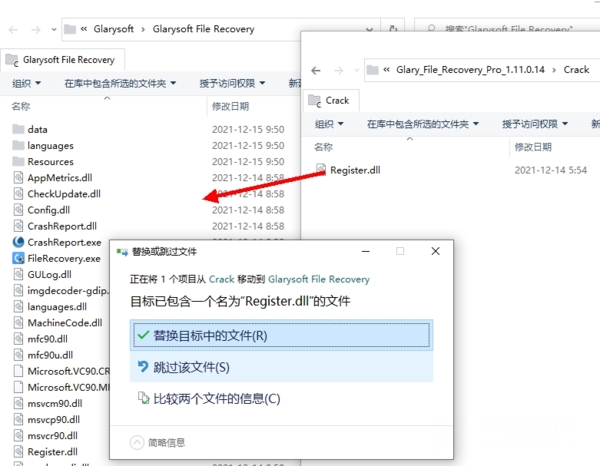This screenshot has width=600, height=466.
Task: Select mfc90.dll file icon
Action: (18, 339)
